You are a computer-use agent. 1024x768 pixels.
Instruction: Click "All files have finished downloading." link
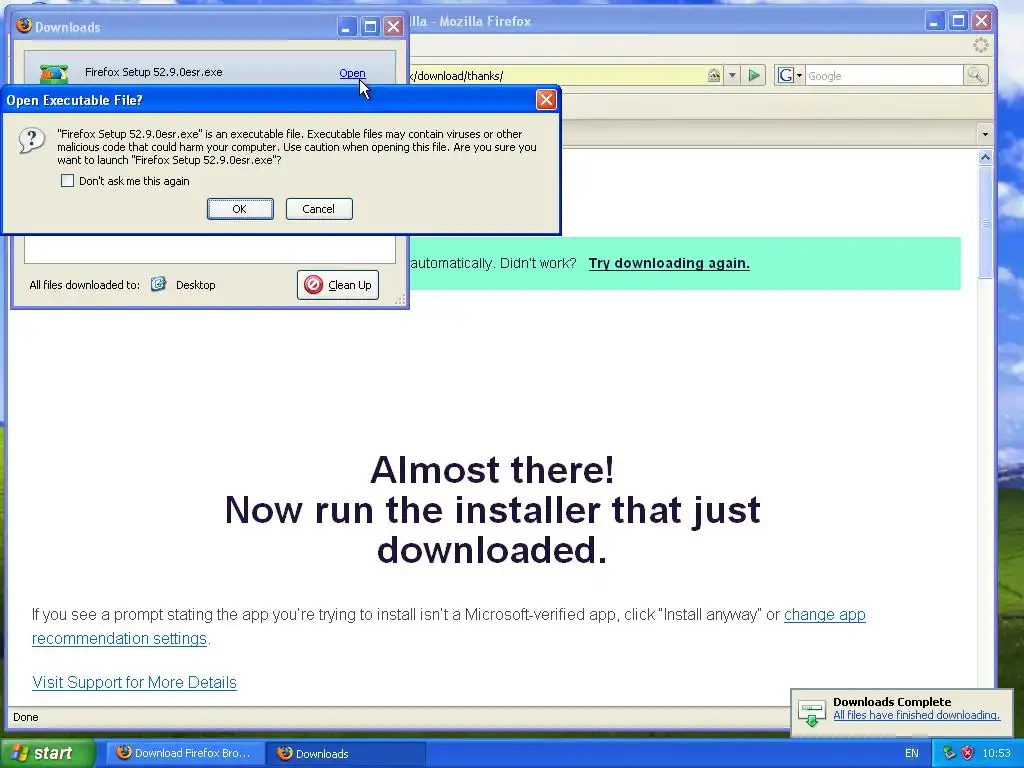(916, 715)
